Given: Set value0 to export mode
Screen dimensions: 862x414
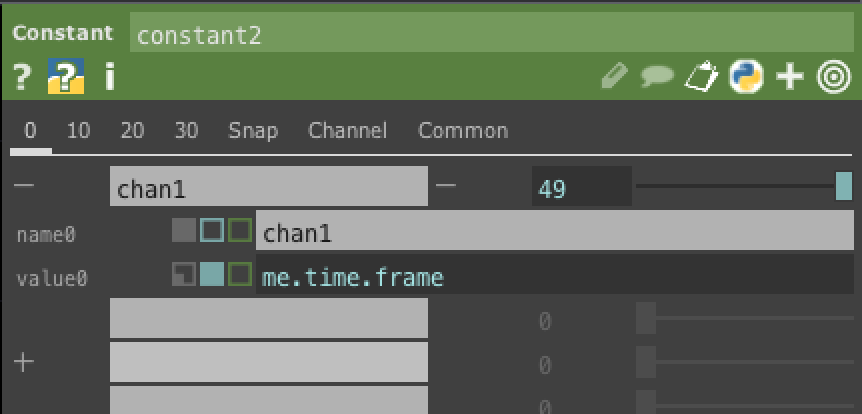Looking at the screenshot, I should 239,274.
